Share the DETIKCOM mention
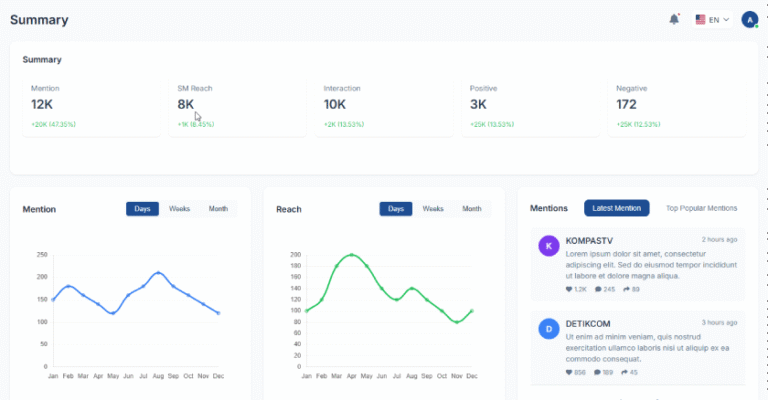Image resolution: width=768 pixels, height=400 pixels. [625, 372]
